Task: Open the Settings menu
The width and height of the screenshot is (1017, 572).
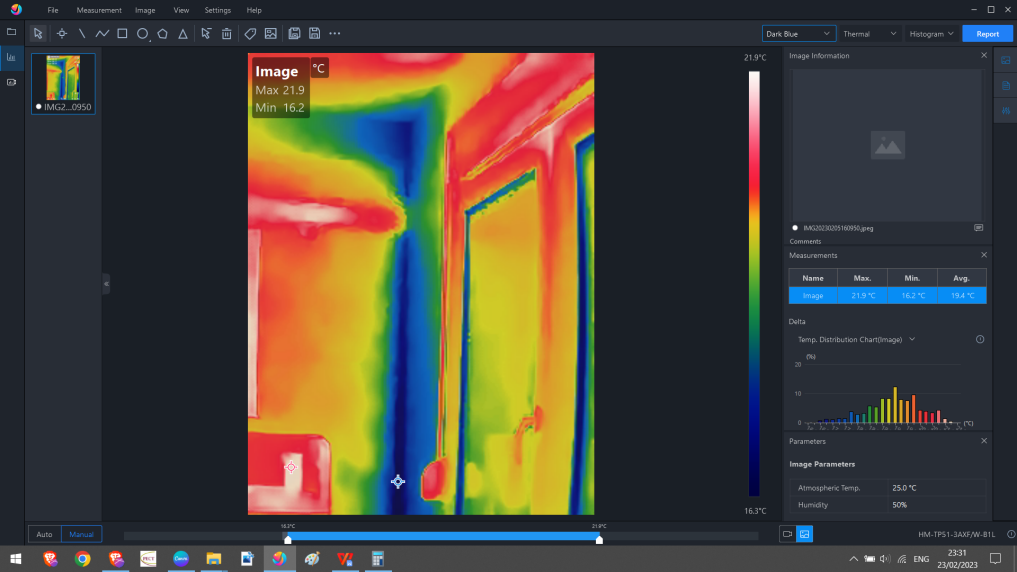Action: [x=217, y=10]
